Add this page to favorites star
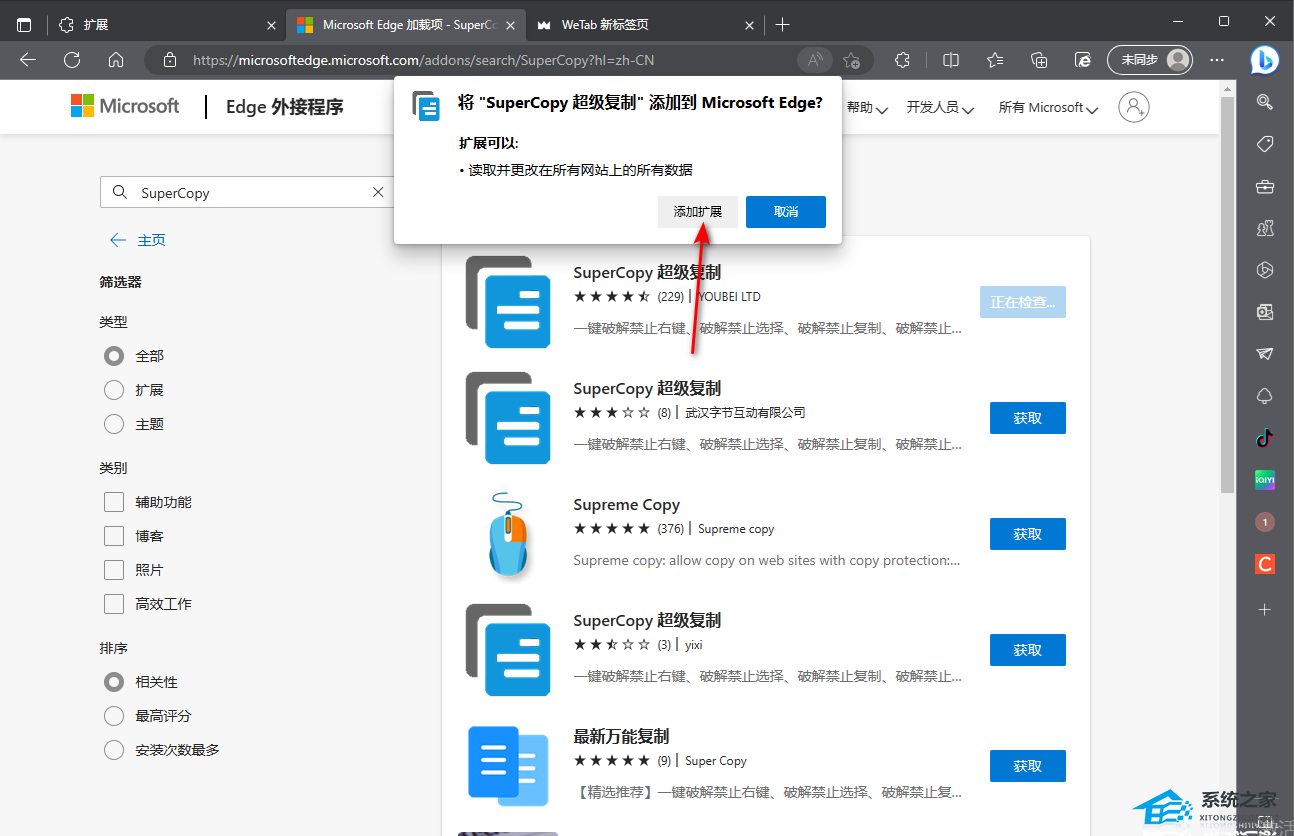The image size is (1294, 836). [x=851, y=60]
